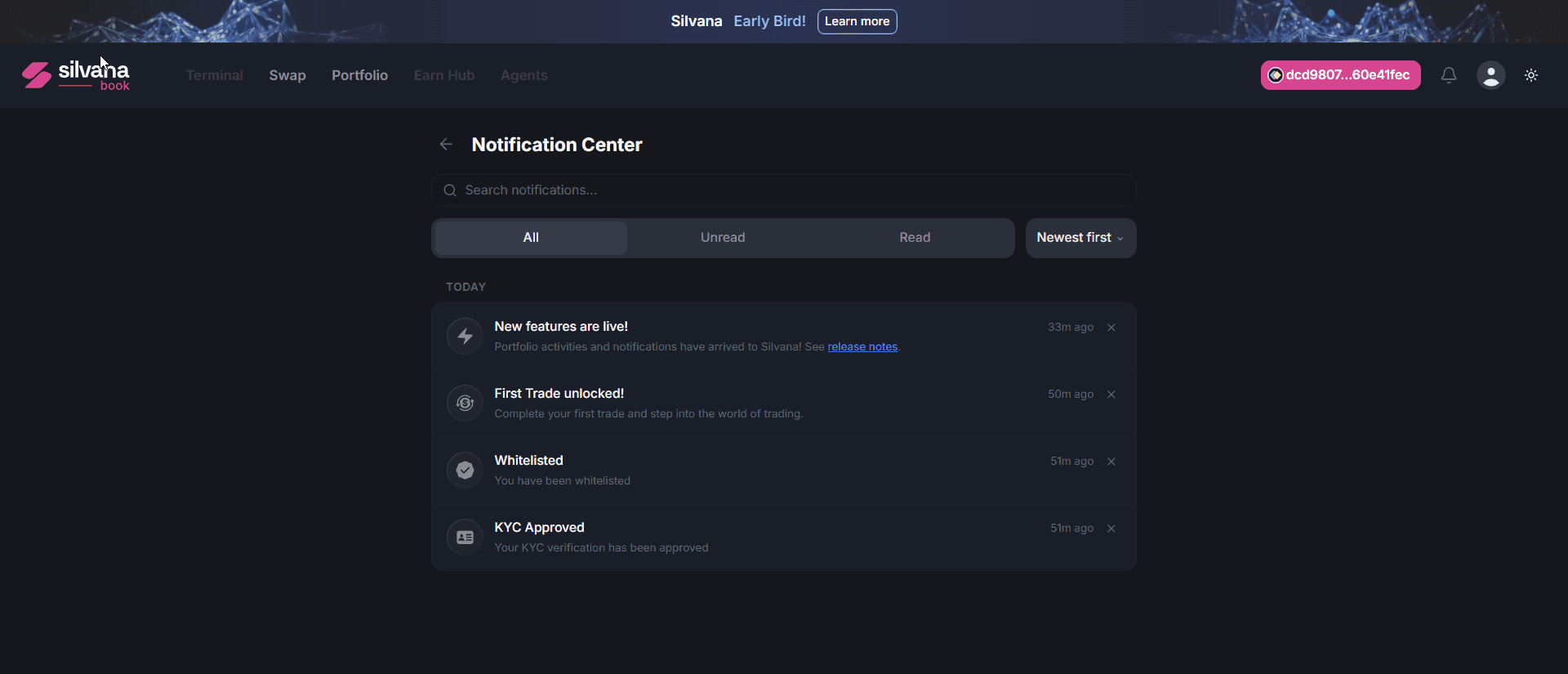This screenshot has width=1568, height=674.
Task: Open the Newest first sort dropdown
Action: [x=1080, y=238]
